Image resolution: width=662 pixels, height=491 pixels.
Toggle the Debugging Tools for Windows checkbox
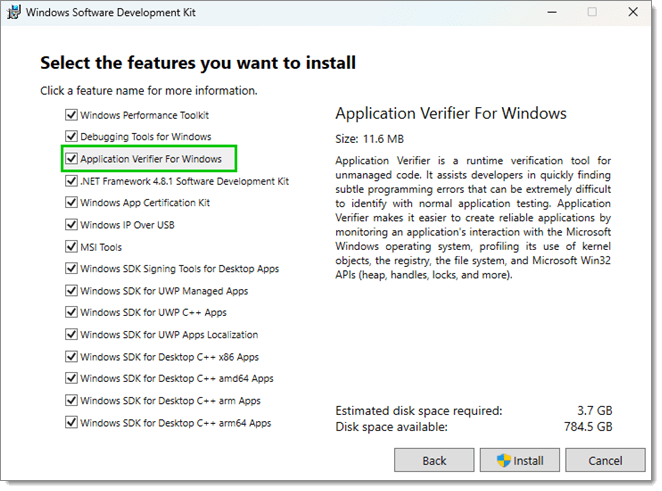[x=71, y=136]
